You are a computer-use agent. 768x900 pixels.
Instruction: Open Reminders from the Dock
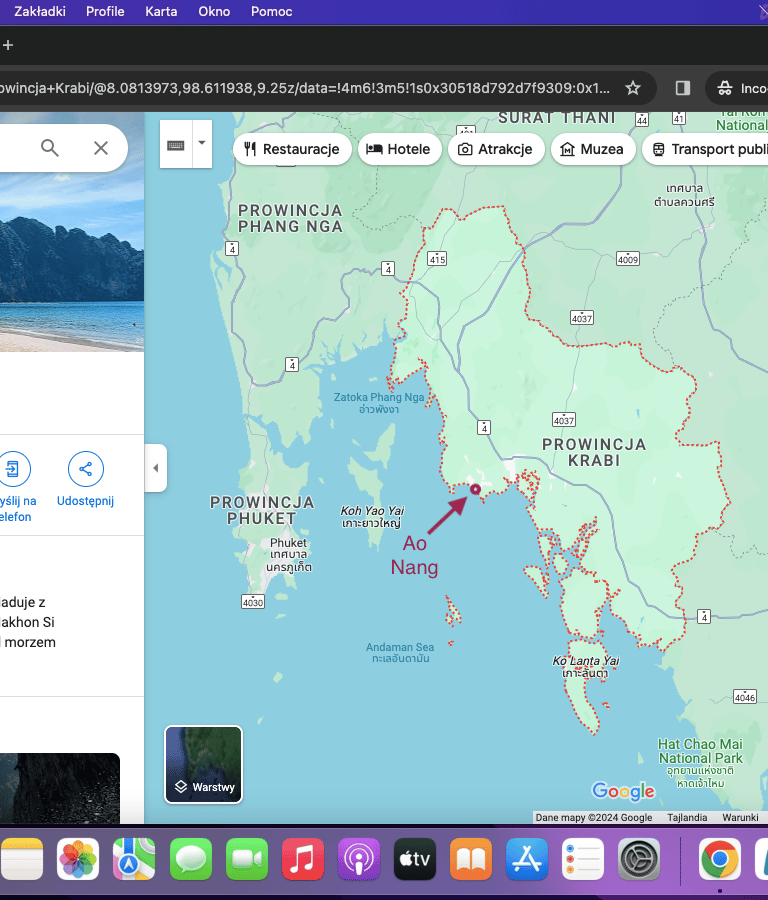583,859
